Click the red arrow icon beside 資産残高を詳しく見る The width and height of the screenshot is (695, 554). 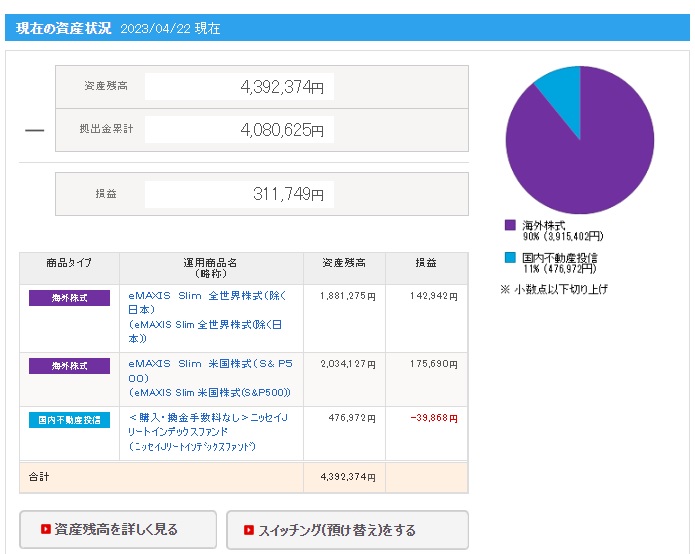[45, 529]
